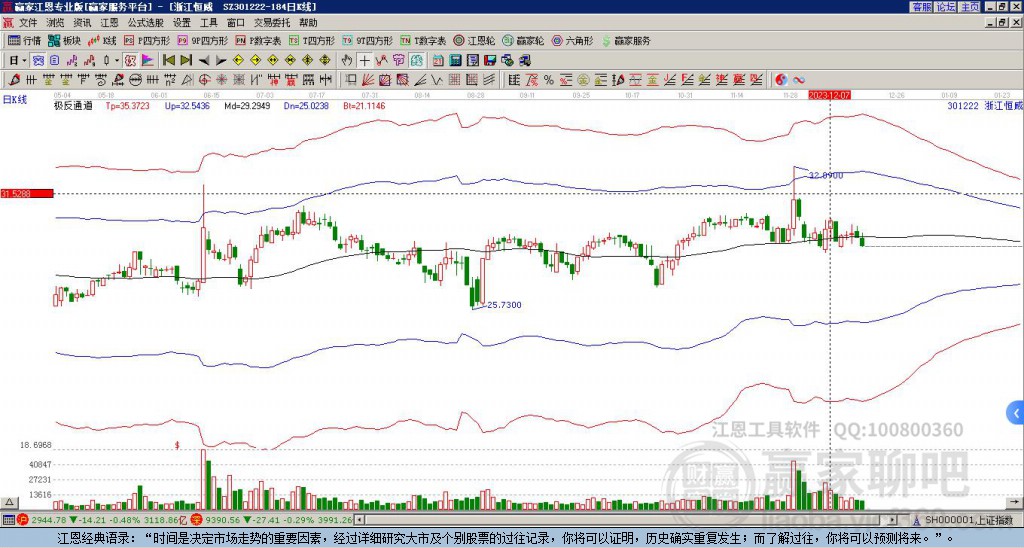1024x548 pixels.
Task: Open the 赢家轮 wheel tool
Action: coord(523,40)
